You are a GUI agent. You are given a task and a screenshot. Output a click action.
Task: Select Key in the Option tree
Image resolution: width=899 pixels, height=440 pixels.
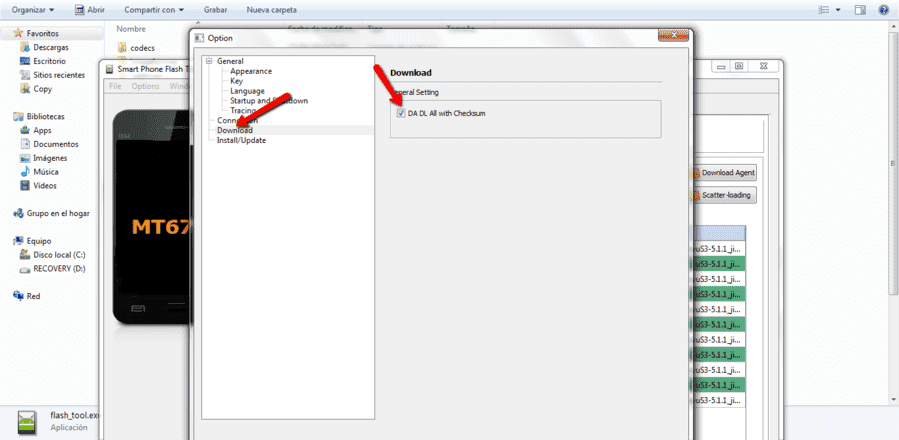click(x=236, y=81)
